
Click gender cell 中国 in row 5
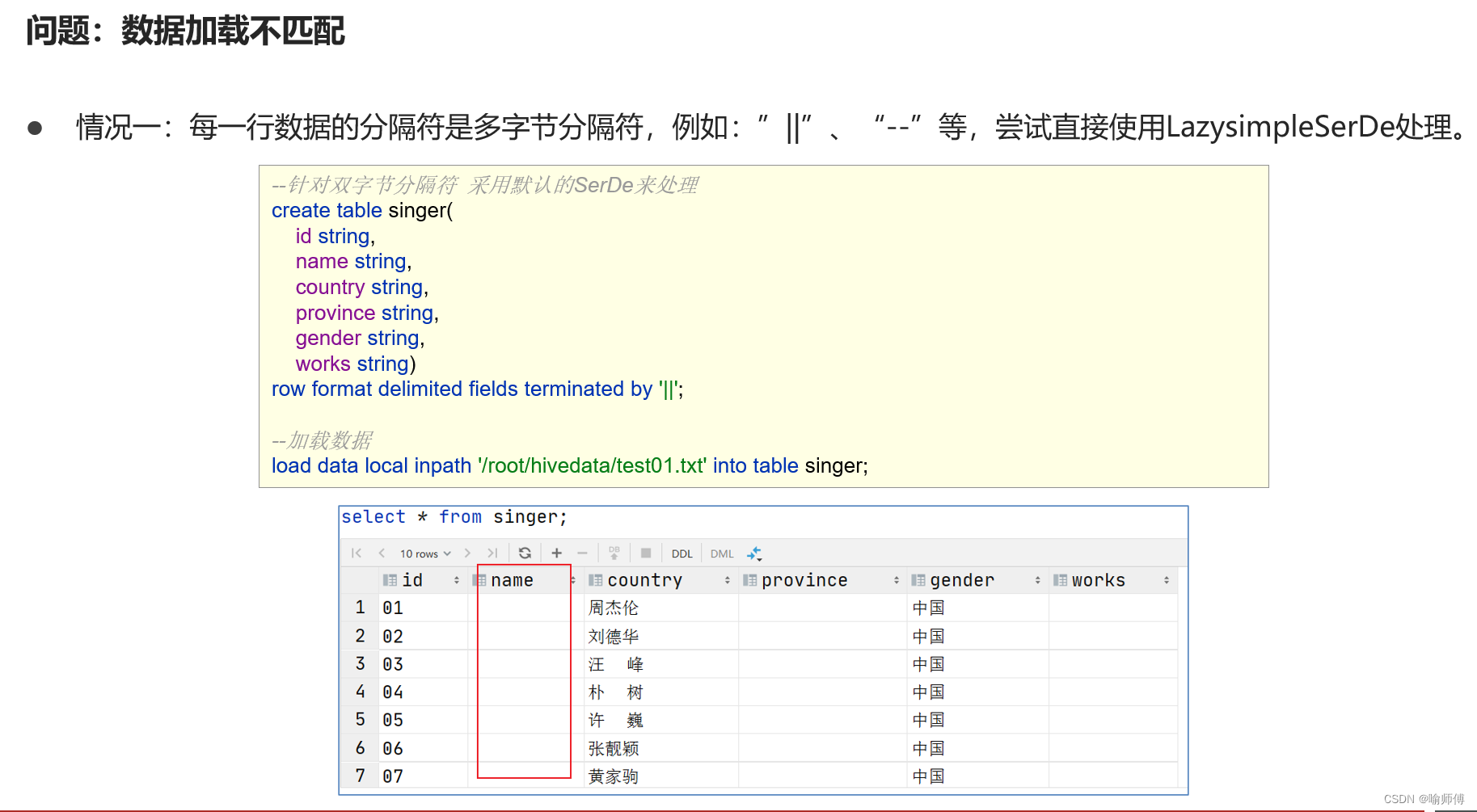click(x=977, y=720)
